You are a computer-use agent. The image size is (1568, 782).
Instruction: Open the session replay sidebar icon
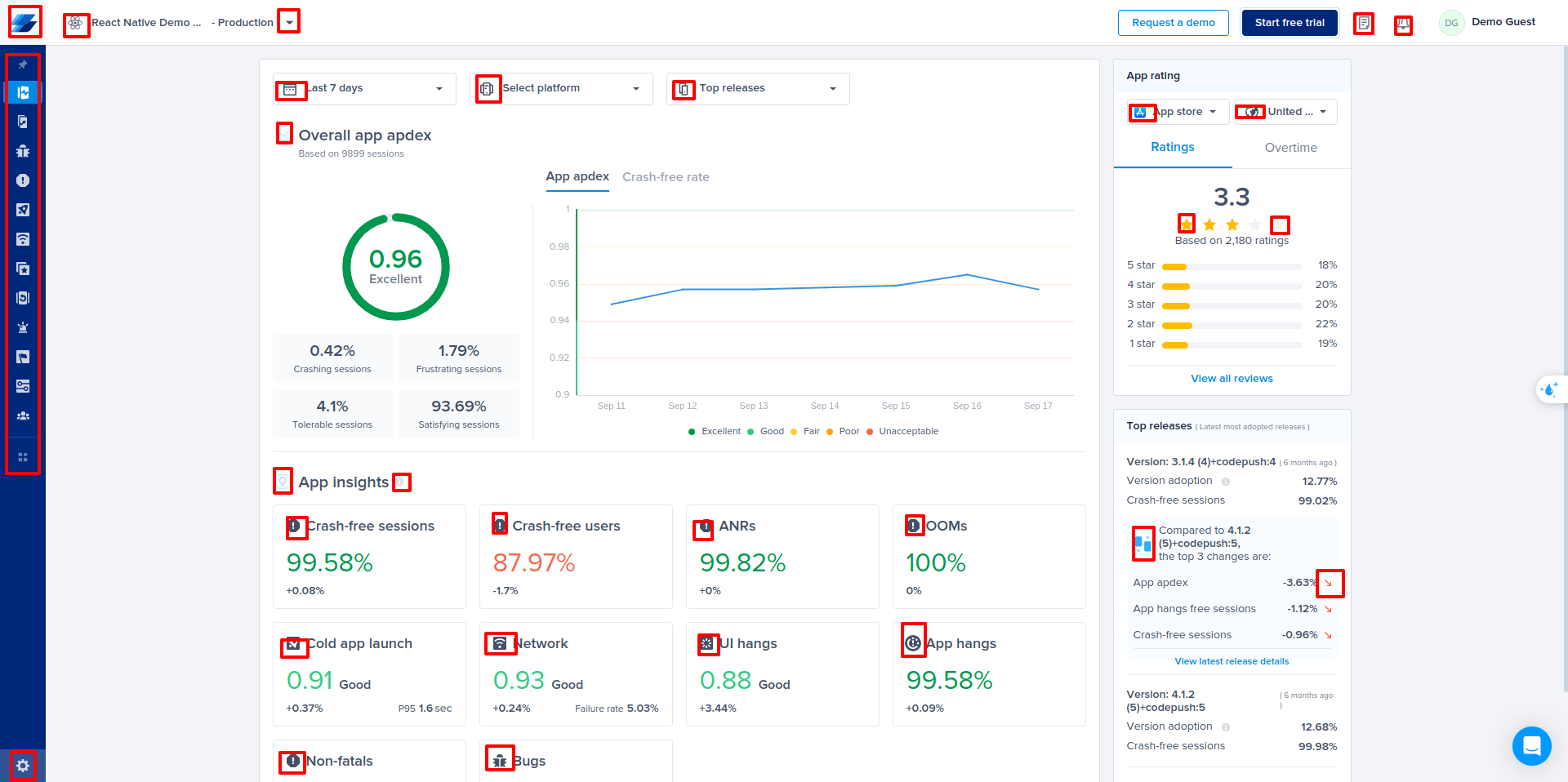tap(23, 298)
